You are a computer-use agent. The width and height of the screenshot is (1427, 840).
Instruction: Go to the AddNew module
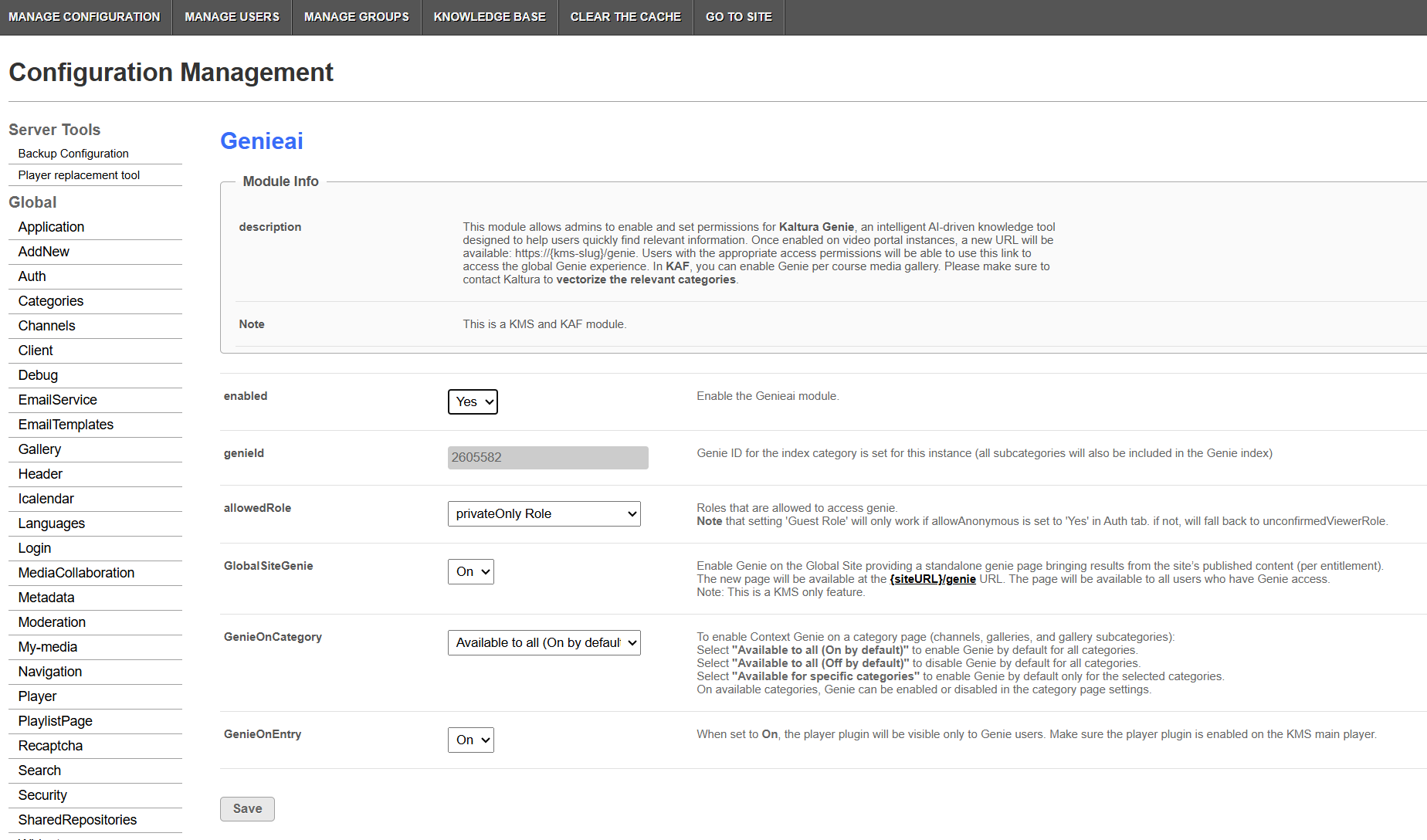[x=44, y=252]
